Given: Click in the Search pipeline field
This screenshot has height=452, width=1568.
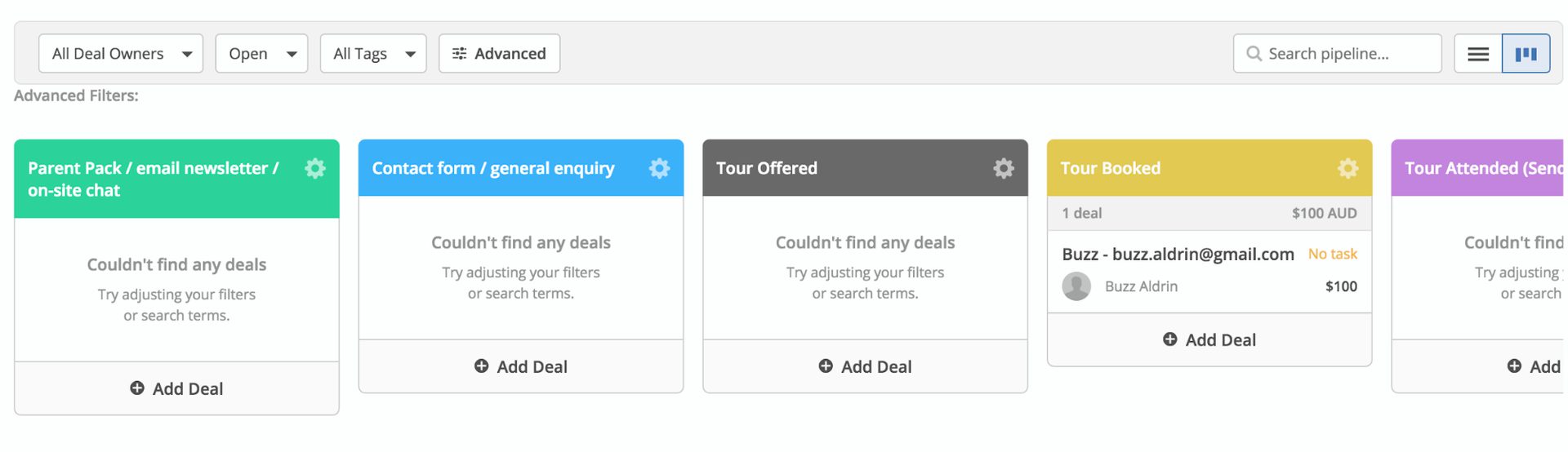Looking at the screenshot, I should [1347, 54].
